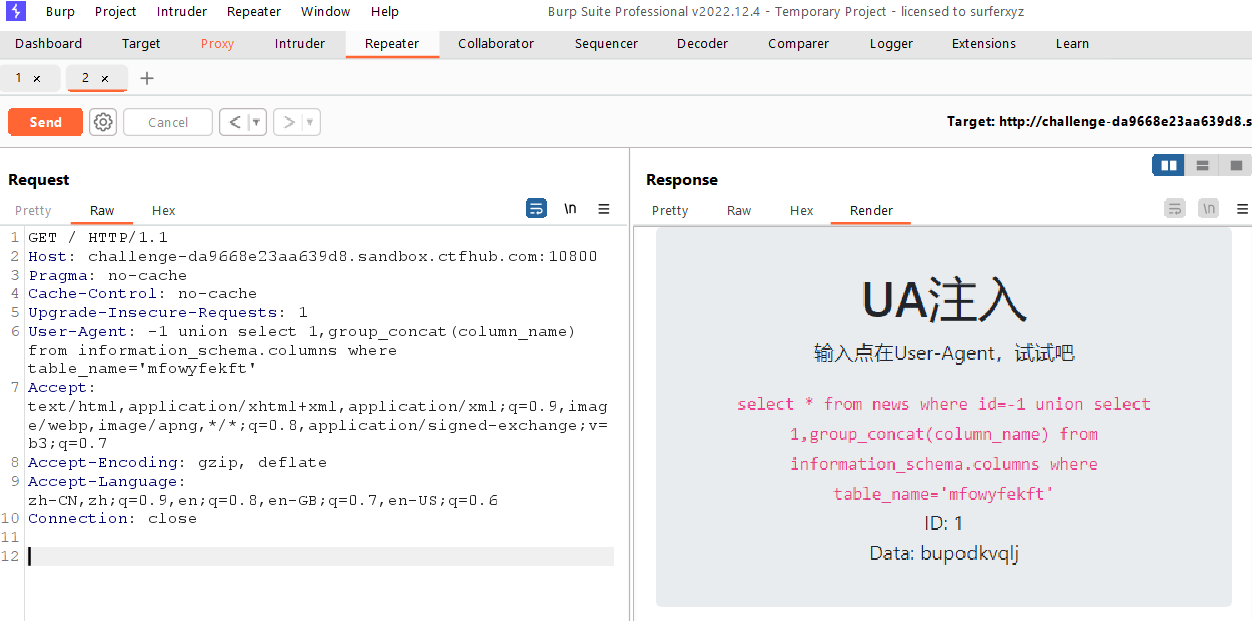Open Response panel options menu
Viewport: 1252px width, 621px height.
pos(1243,209)
